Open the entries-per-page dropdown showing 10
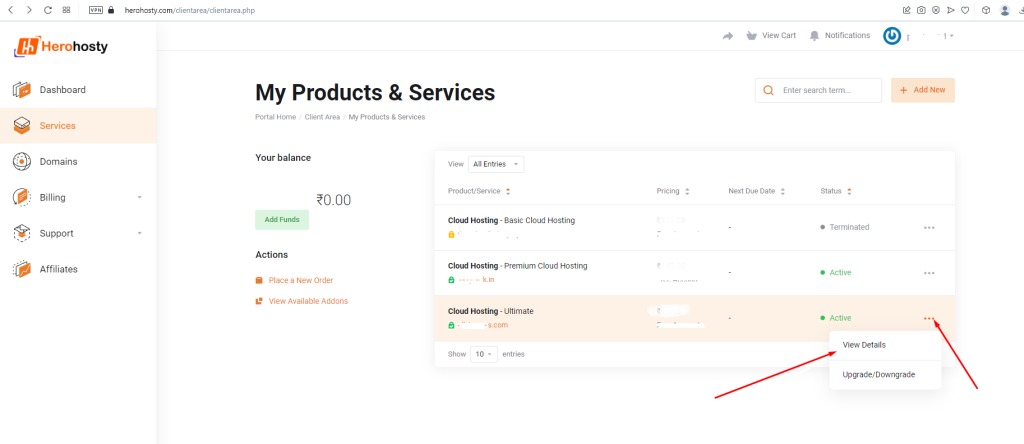The width and height of the screenshot is (1024, 444). pyautogui.click(x=484, y=354)
